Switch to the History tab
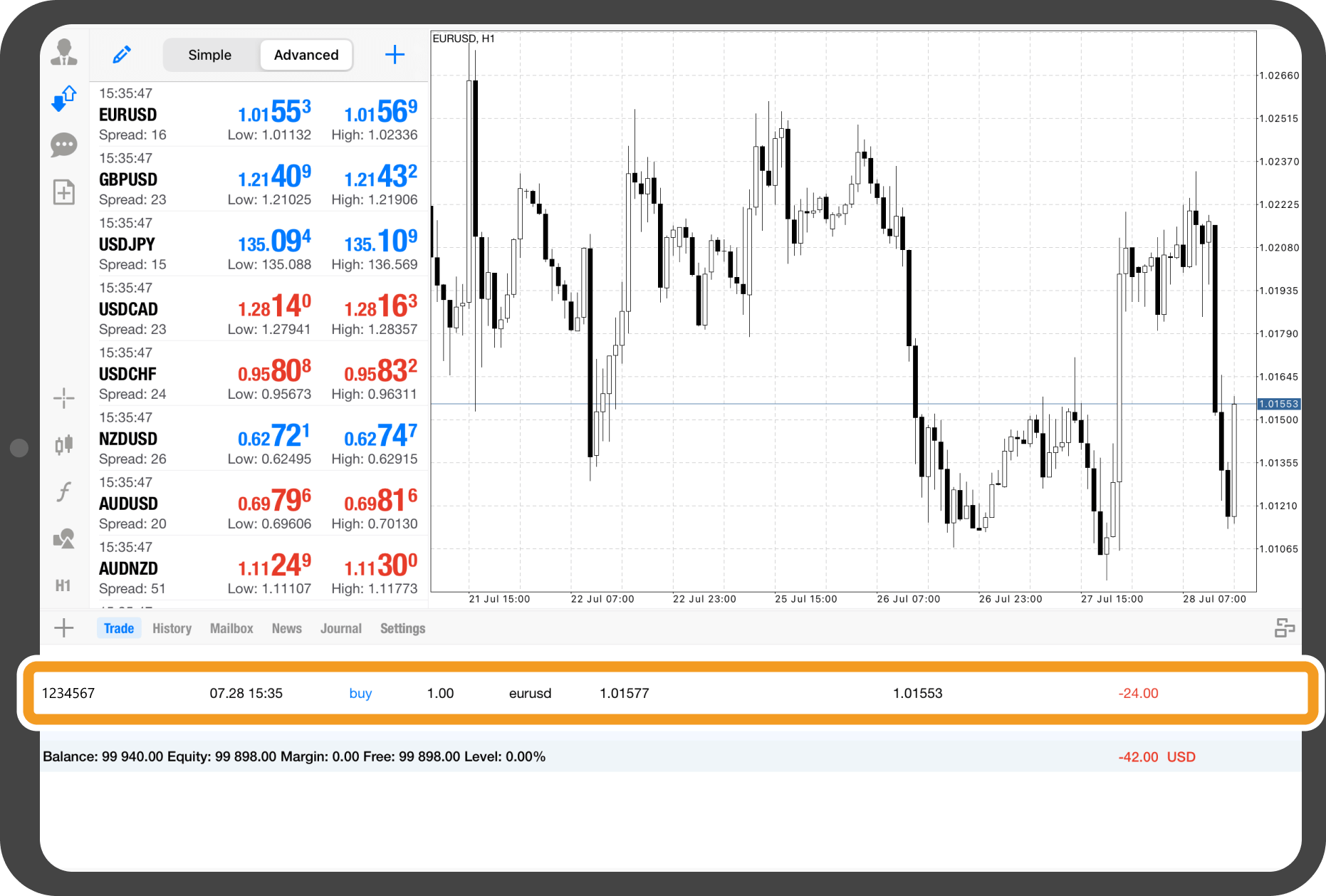Viewport: 1326px width, 896px height. pos(172,628)
